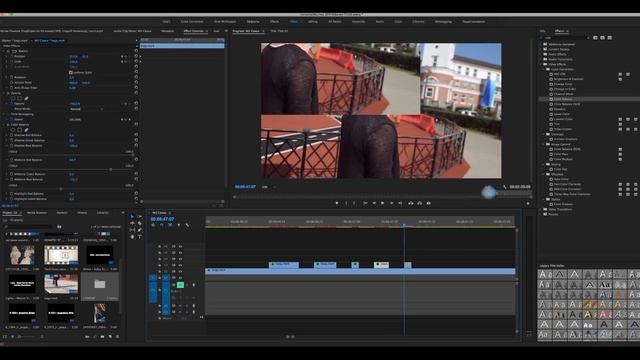Select the Razor tool
This screenshot has width=640, height=360.
tap(140, 223)
